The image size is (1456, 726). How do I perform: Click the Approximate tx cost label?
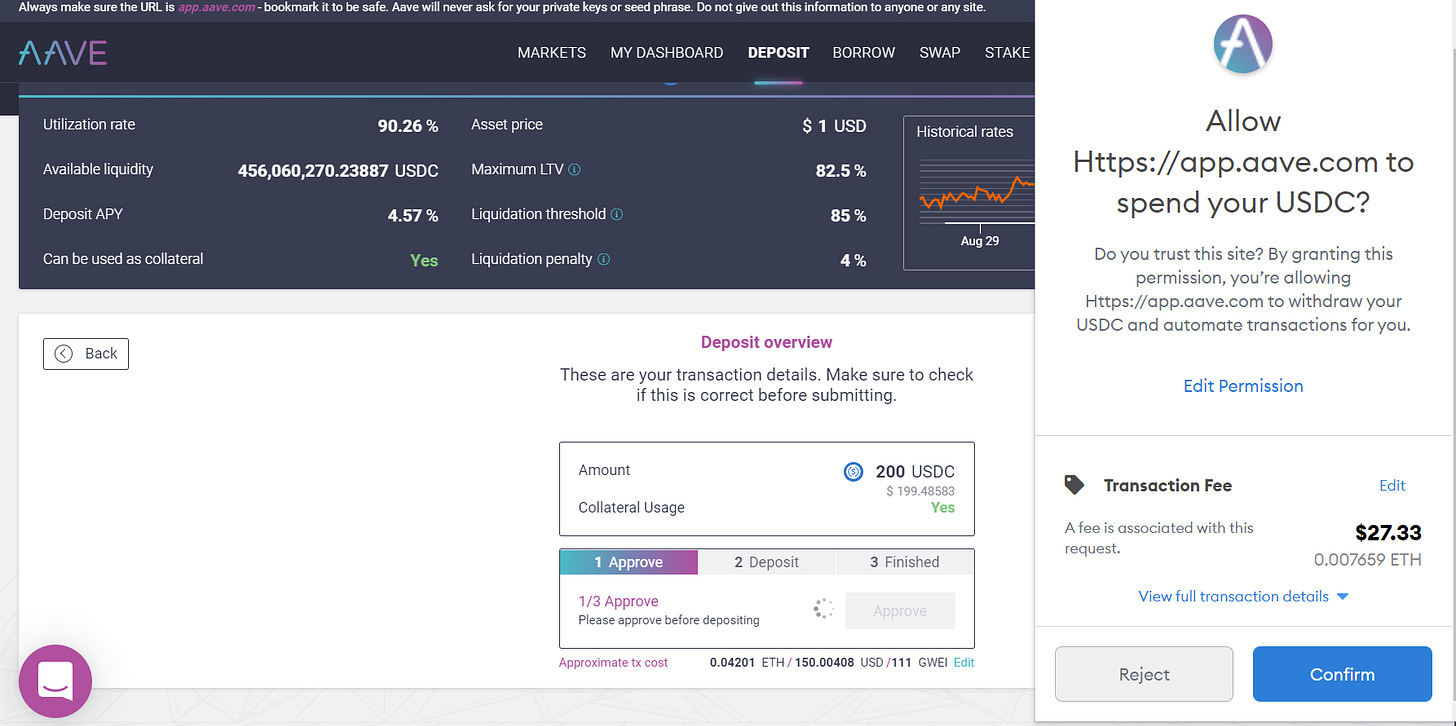click(x=613, y=662)
